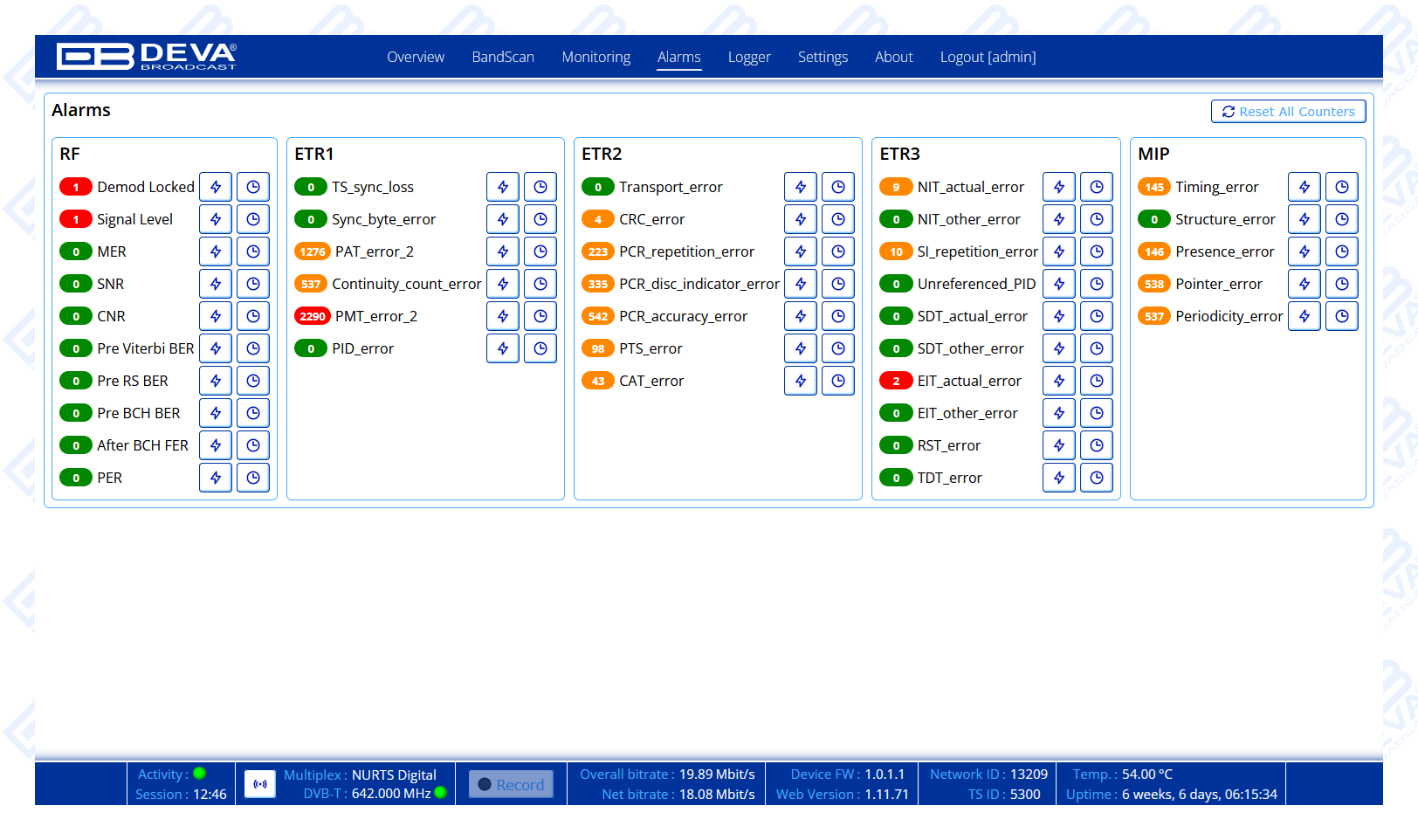The image size is (1418, 840).
Task: Click the lightning icon for EIT_actual_error
Action: point(1059,381)
